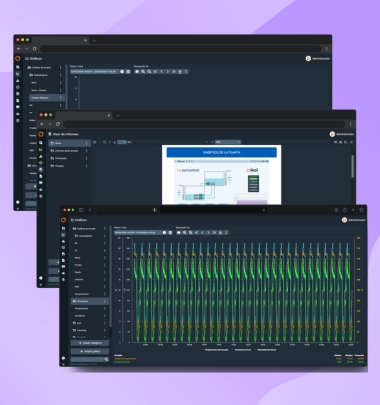Click the clock icon beside front date range
This screenshot has height=405, width=380.
tap(164, 232)
